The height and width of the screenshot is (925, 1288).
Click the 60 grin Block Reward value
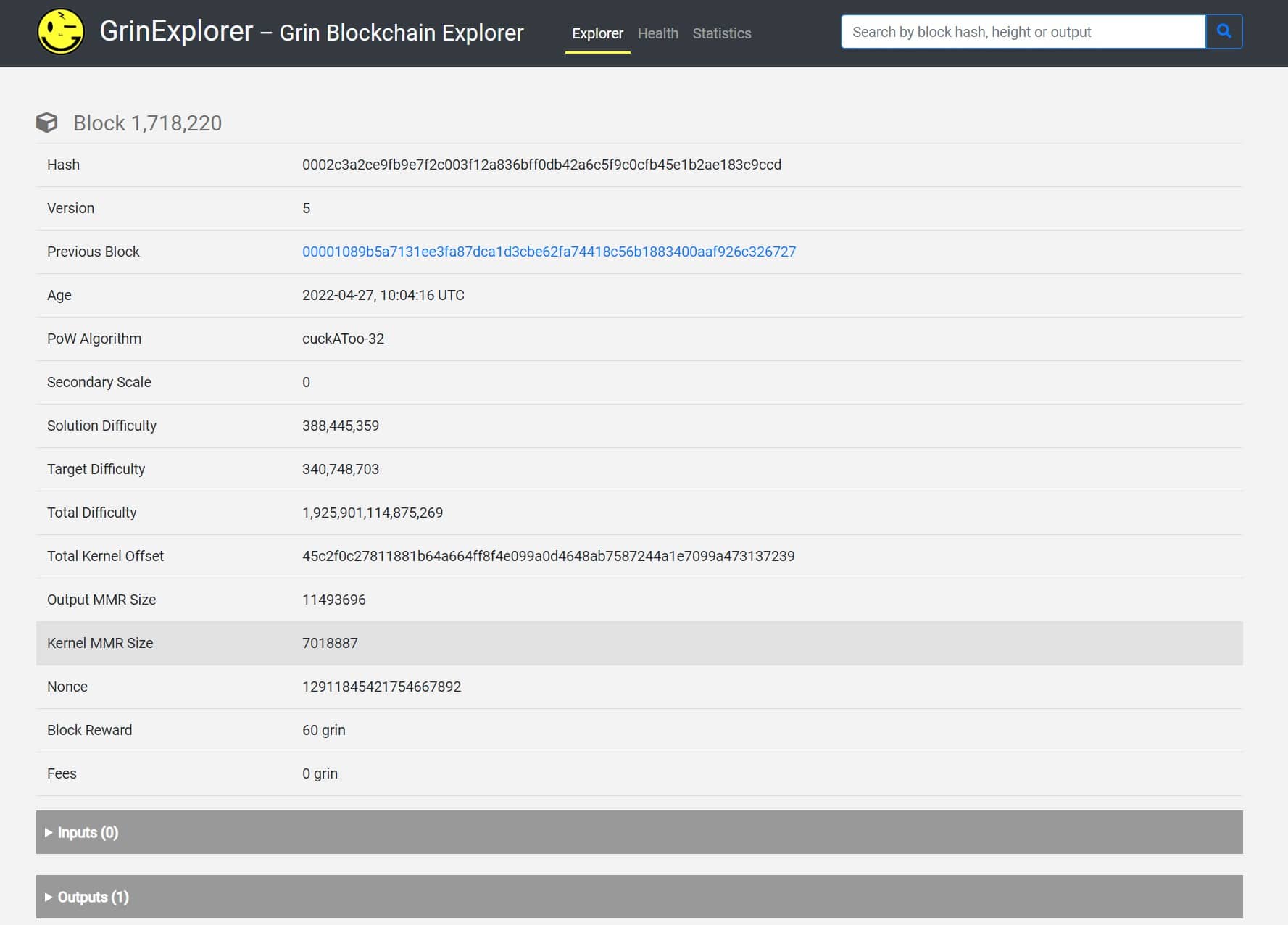click(323, 730)
